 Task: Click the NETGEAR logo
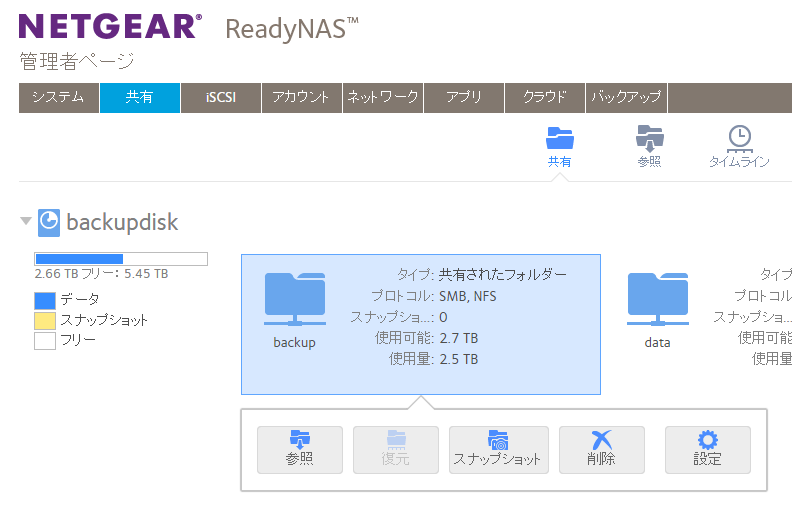click(110, 26)
